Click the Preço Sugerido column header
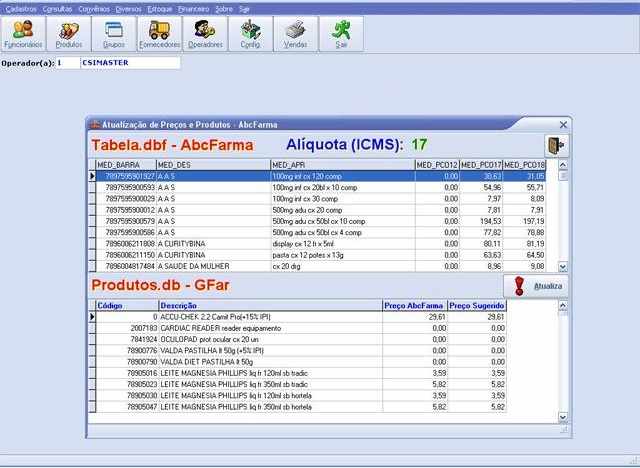The image size is (640, 468). [477, 306]
